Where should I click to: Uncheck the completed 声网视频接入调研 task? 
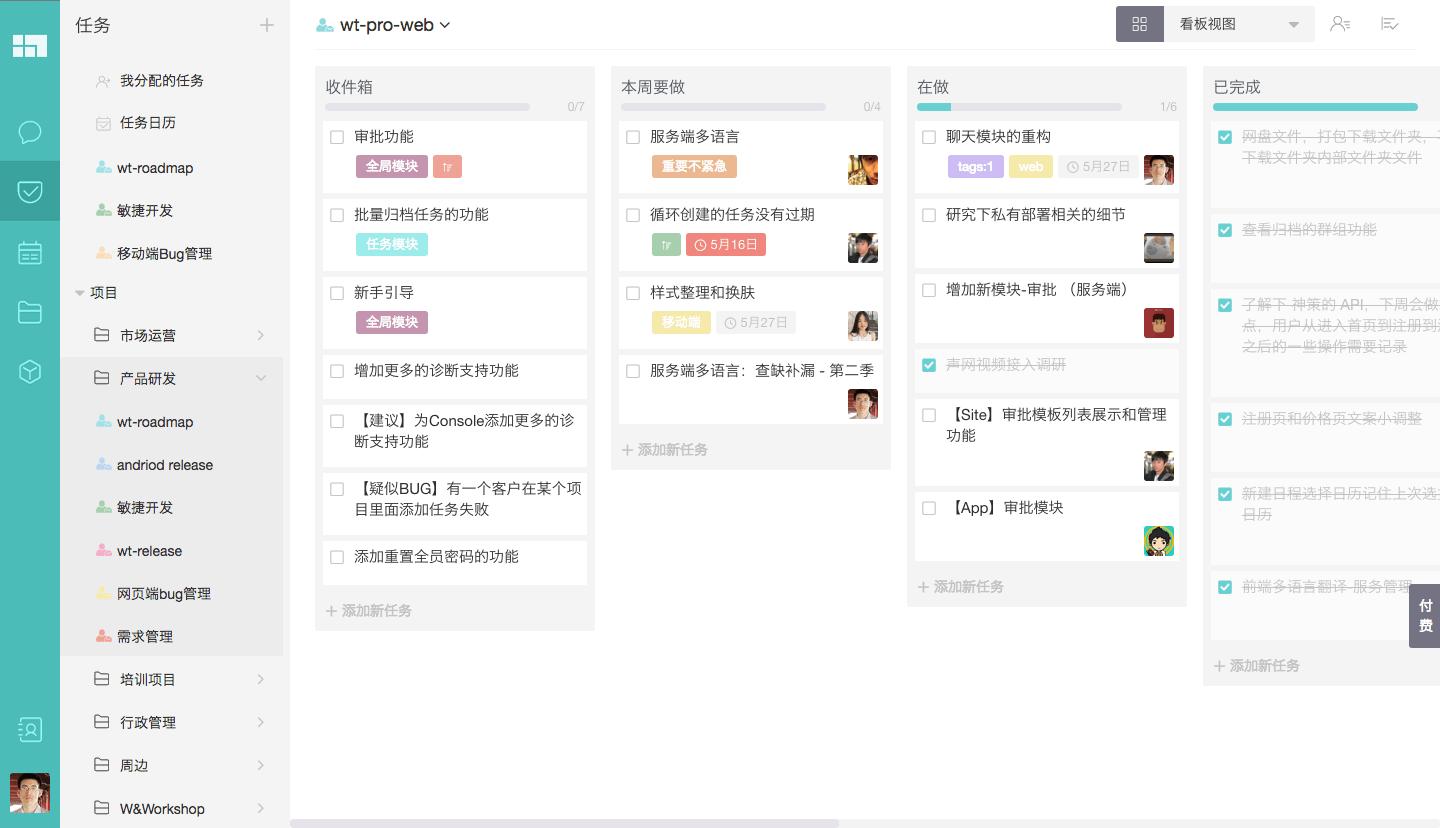929,365
